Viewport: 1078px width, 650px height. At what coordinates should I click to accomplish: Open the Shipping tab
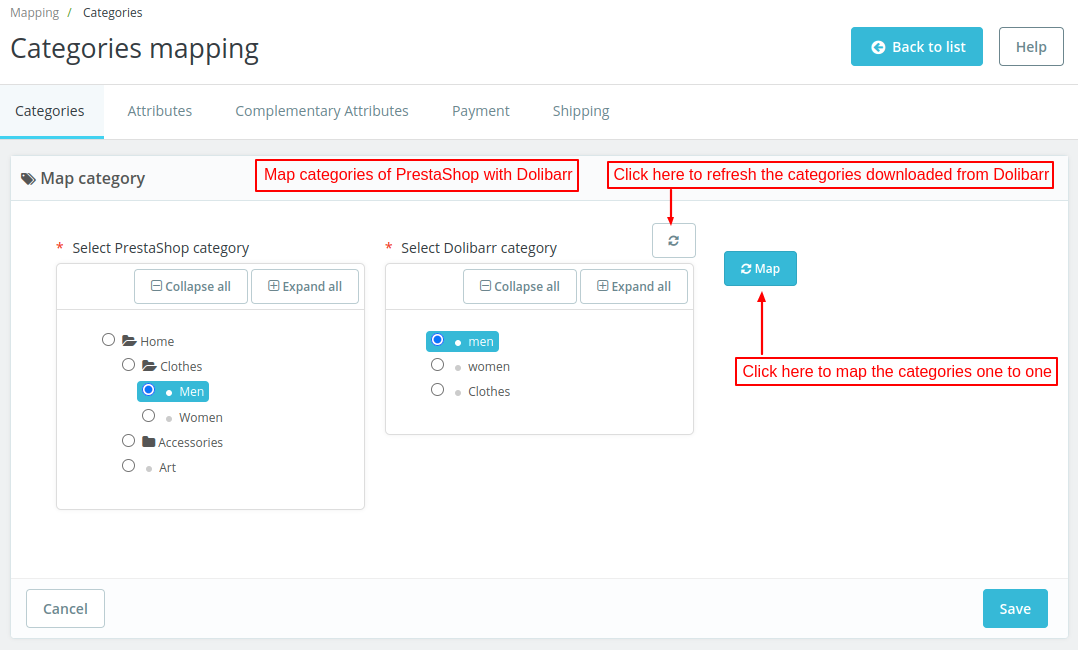pos(581,111)
